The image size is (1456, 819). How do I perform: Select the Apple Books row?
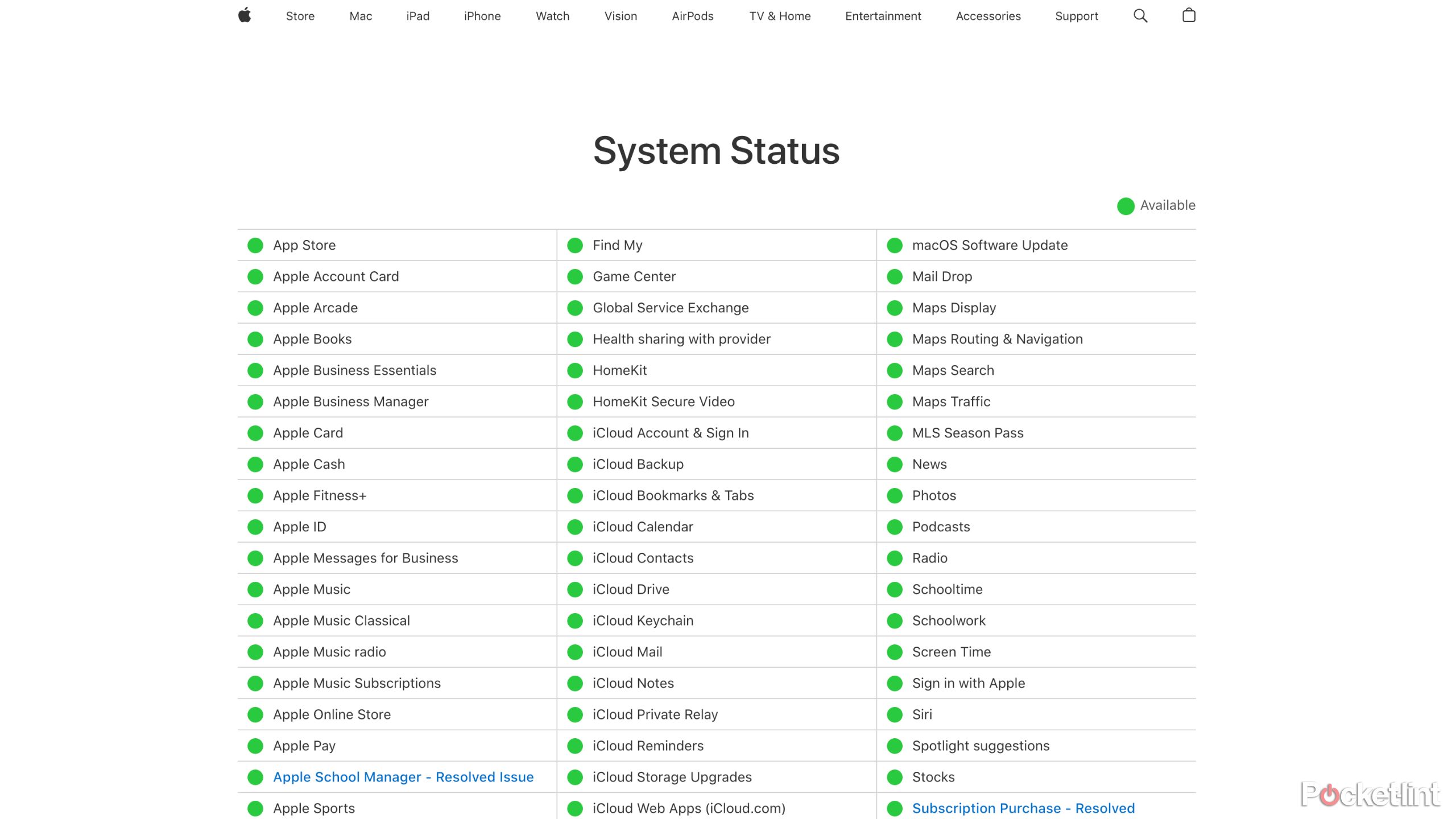pyautogui.click(x=397, y=339)
